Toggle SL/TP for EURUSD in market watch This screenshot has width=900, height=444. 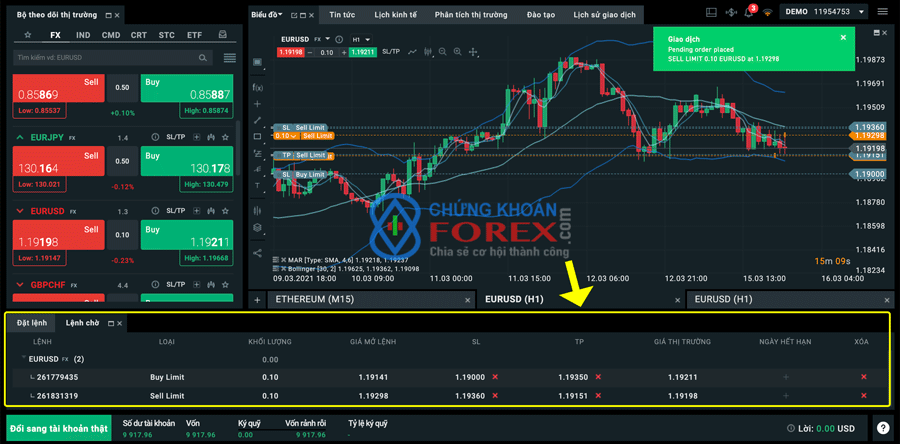(x=176, y=211)
